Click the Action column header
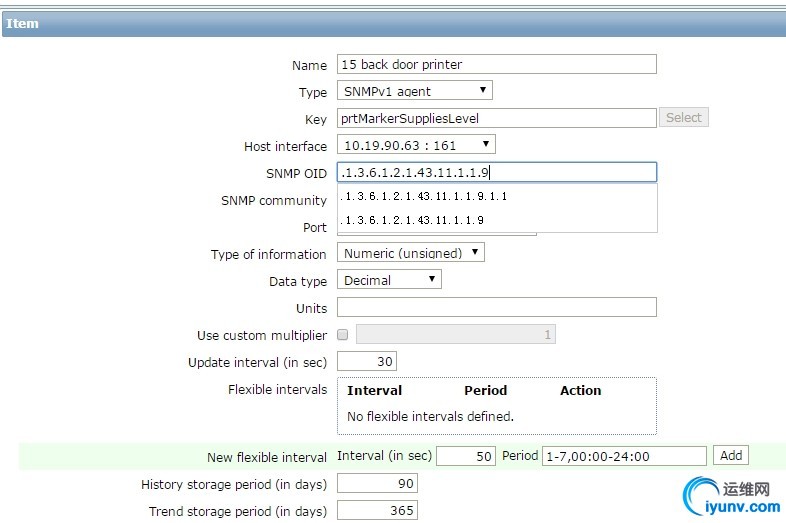This screenshot has height=523, width=786. point(580,390)
